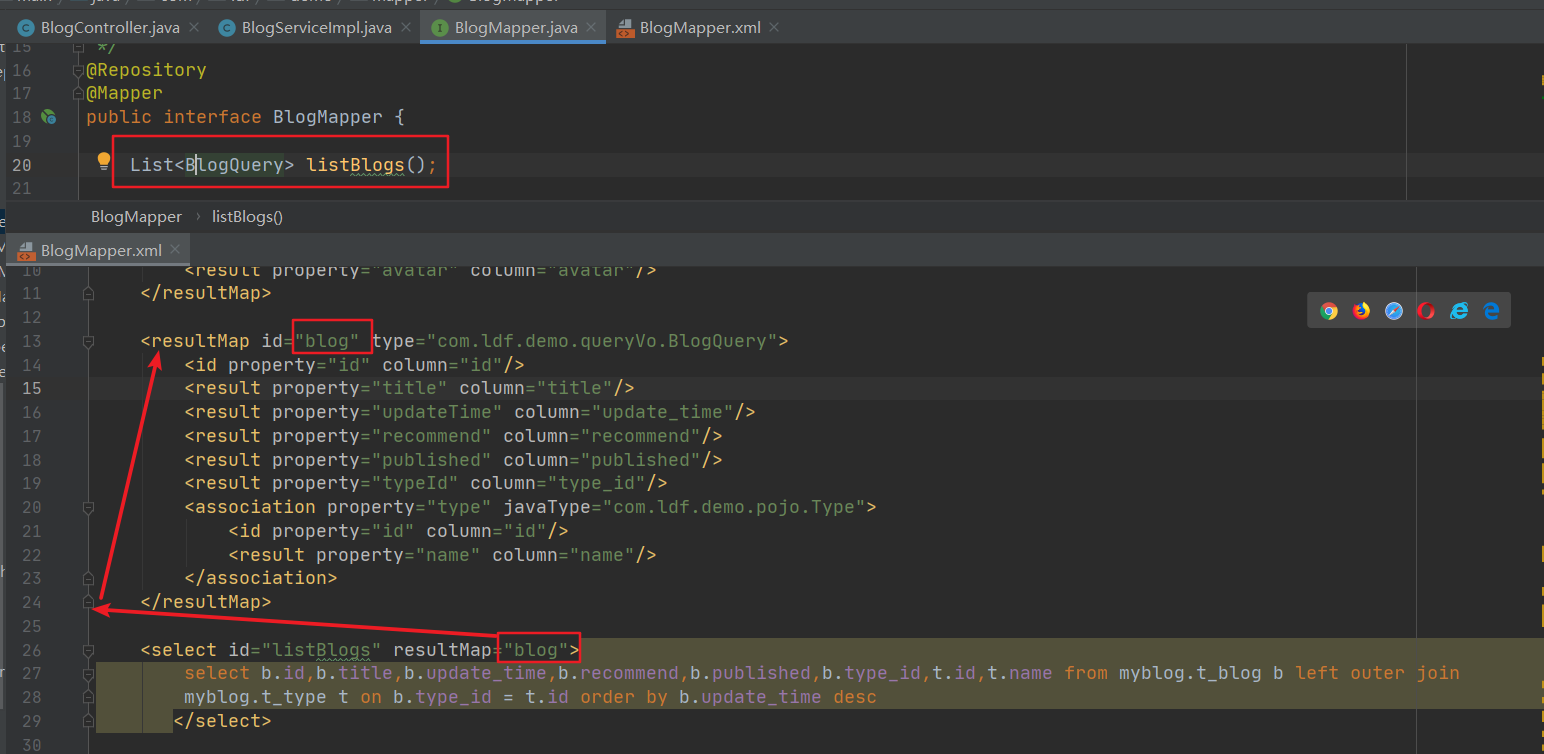This screenshot has width=1544, height=754.
Task: Click "com.ldf.demo.pojo.Type" javaType value
Action: click(735, 507)
